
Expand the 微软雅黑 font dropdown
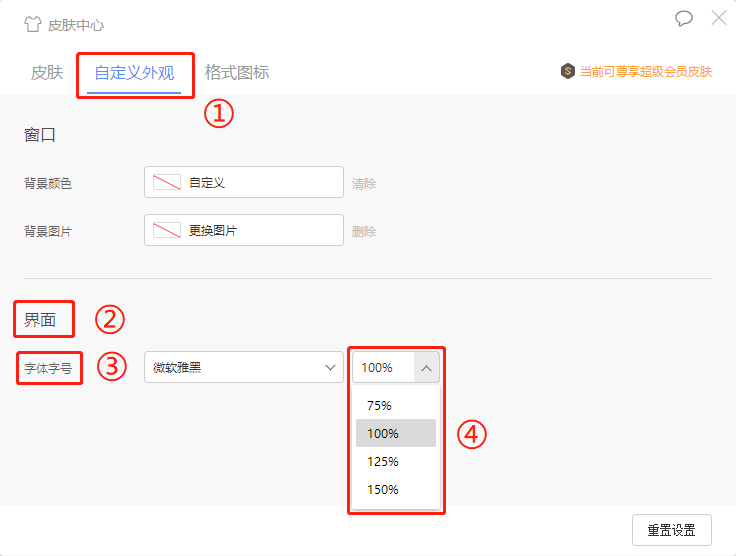tap(243, 367)
